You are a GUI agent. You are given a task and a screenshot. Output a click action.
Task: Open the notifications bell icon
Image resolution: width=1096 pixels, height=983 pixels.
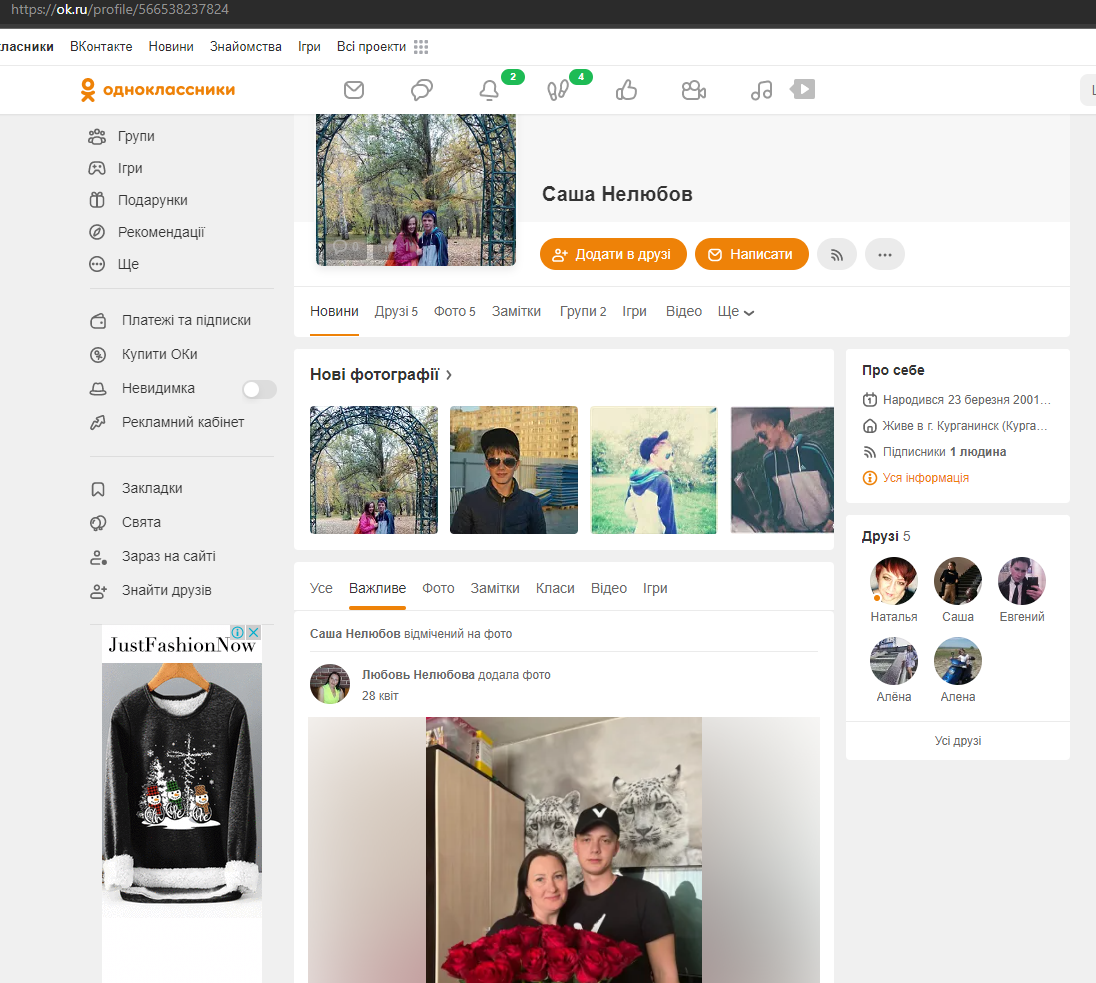point(489,90)
